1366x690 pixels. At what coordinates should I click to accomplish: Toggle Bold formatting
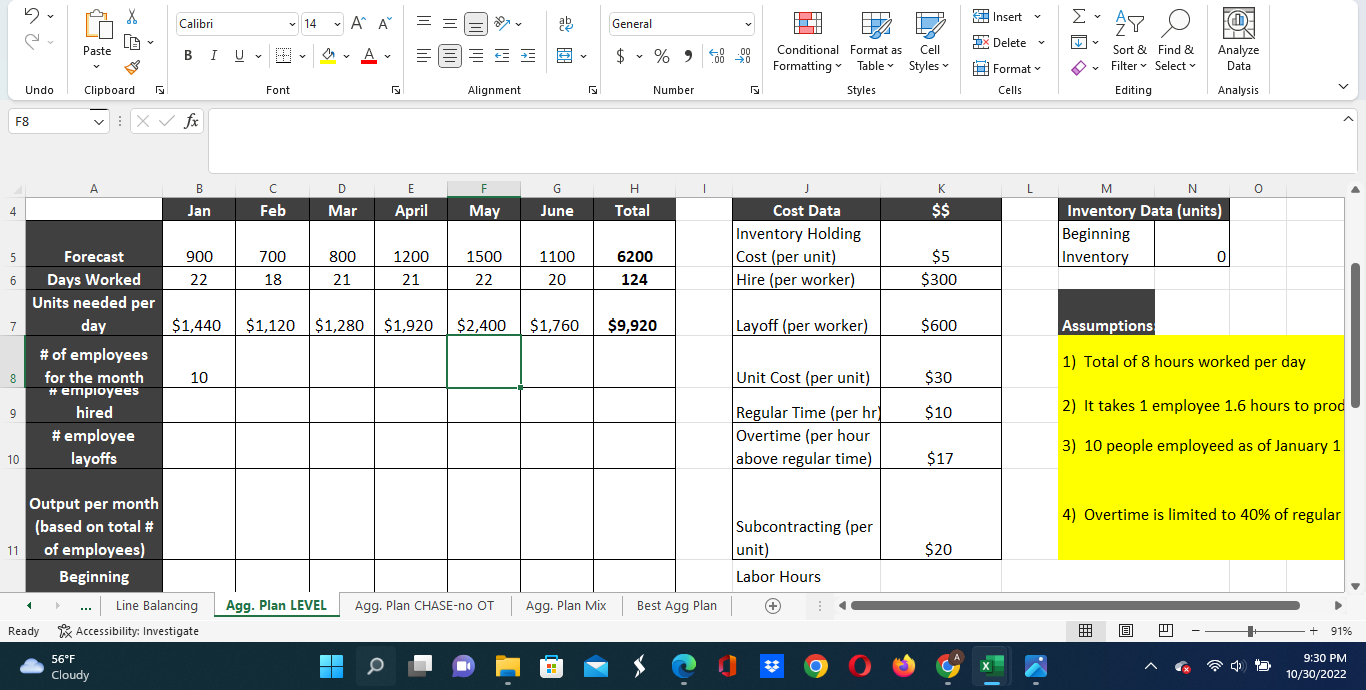click(188, 55)
